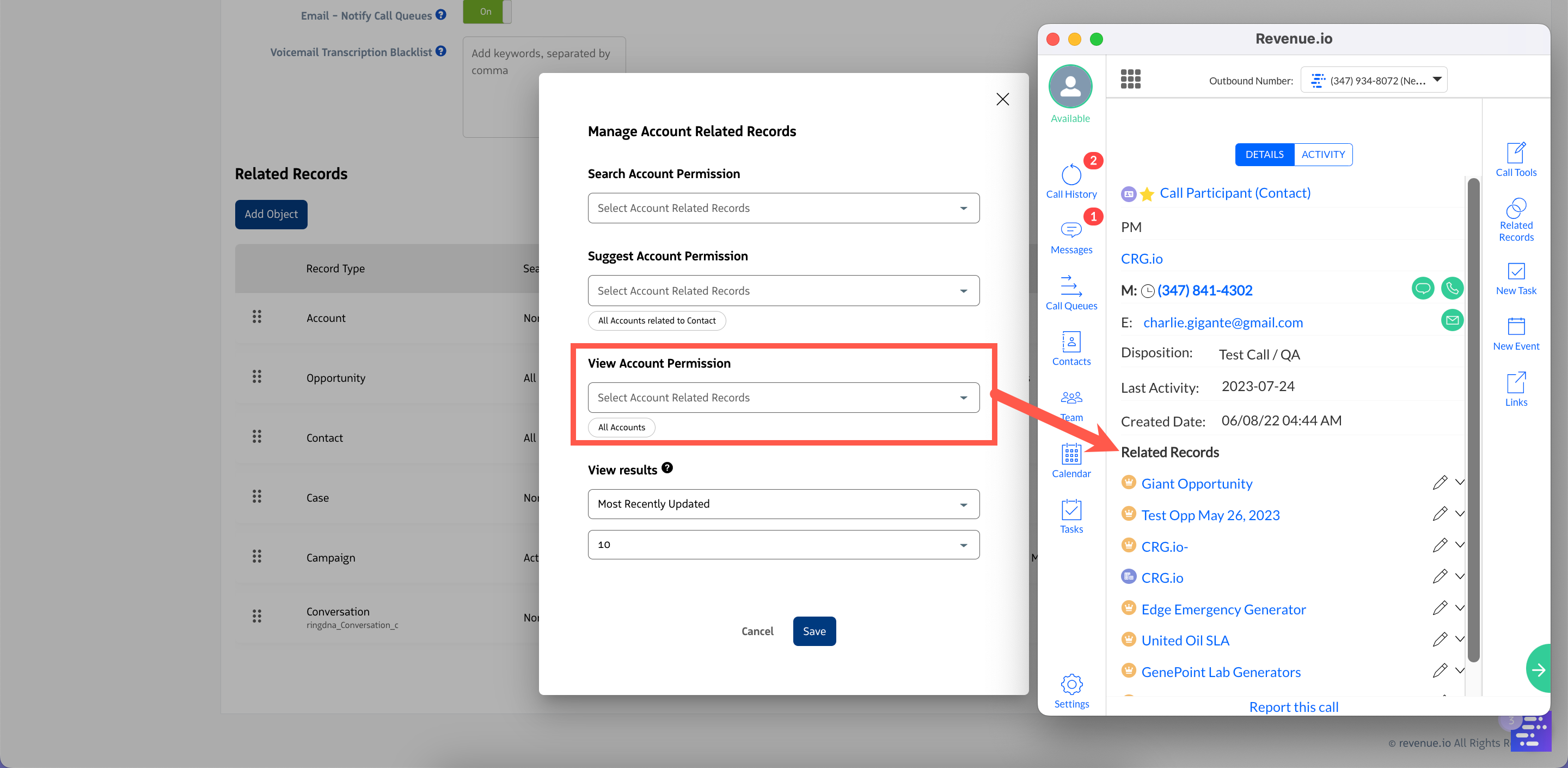Open Search Account Permission dropdown
1568x768 pixels.
(x=783, y=208)
